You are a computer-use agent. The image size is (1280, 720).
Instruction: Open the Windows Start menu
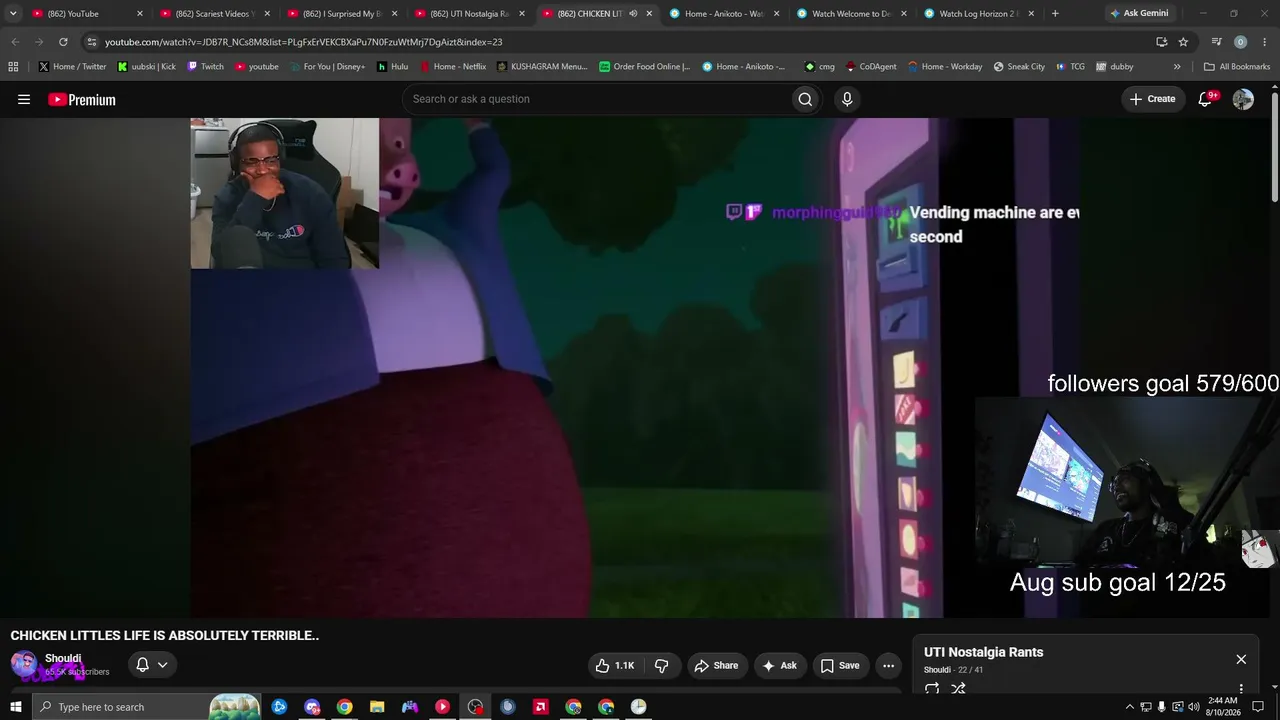[x=15, y=707]
